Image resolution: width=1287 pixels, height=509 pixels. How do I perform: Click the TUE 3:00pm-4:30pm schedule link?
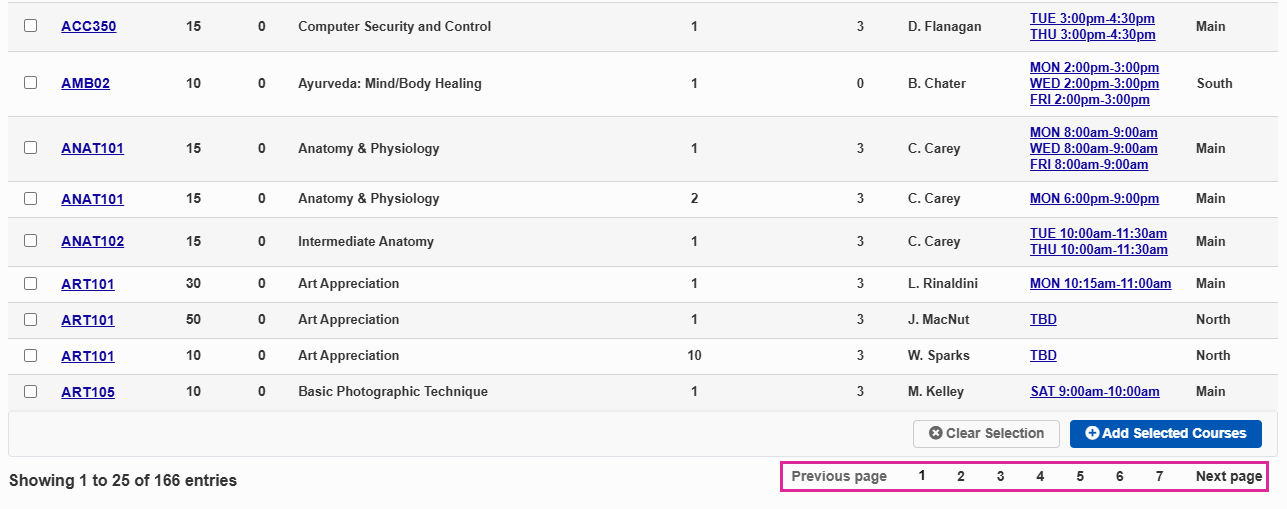tap(1092, 19)
